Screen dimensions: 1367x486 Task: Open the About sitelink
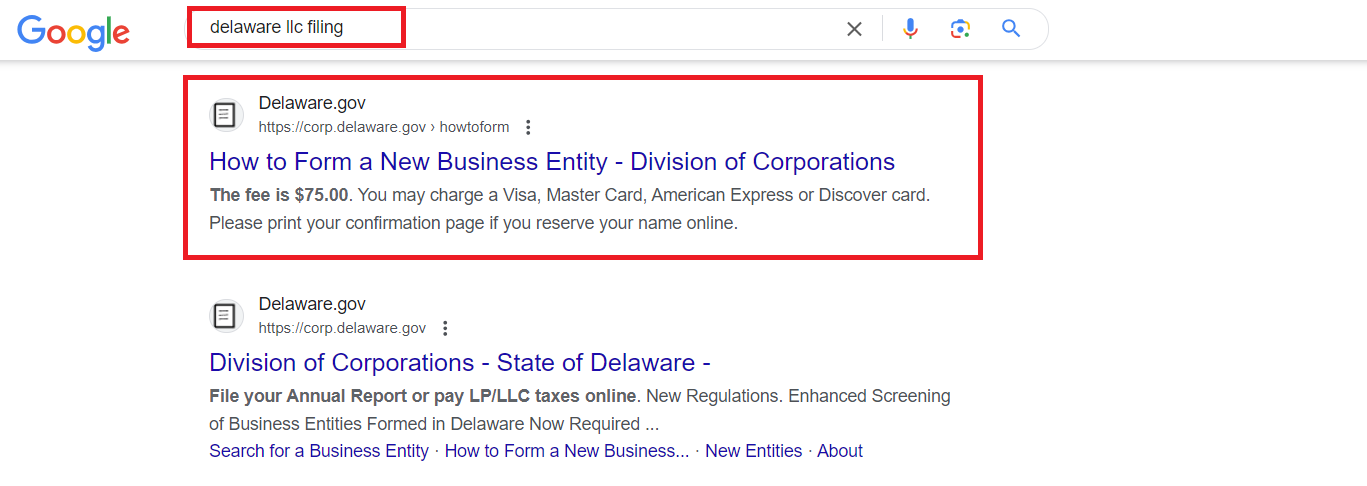[x=840, y=451]
